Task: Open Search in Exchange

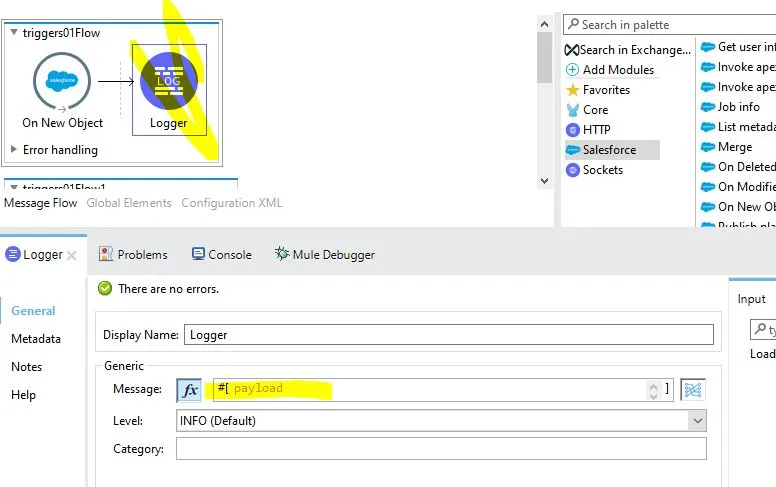Action: (628, 50)
